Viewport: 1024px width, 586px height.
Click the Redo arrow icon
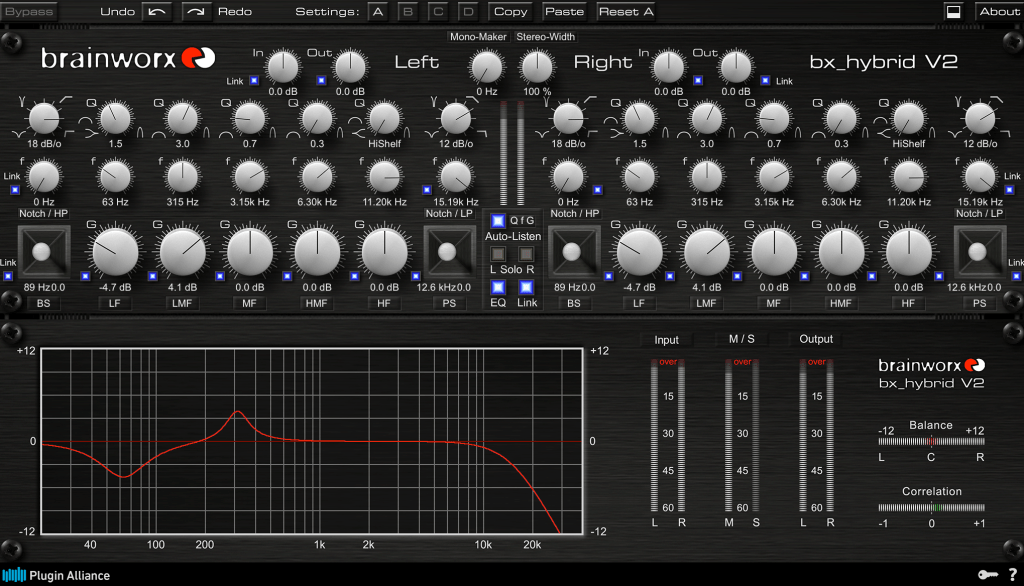[x=198, y=12]
